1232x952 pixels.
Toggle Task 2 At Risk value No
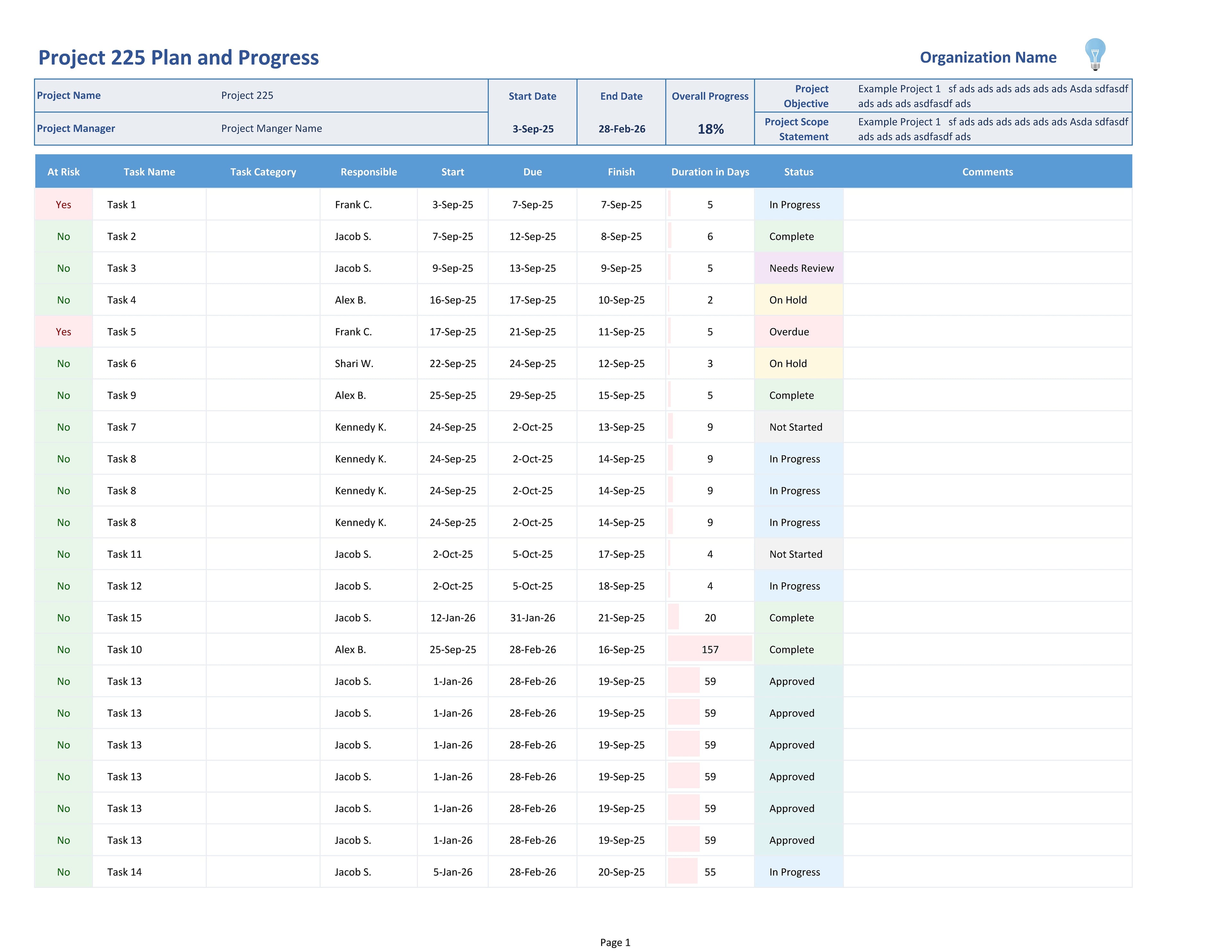click(x=63, y=236)
